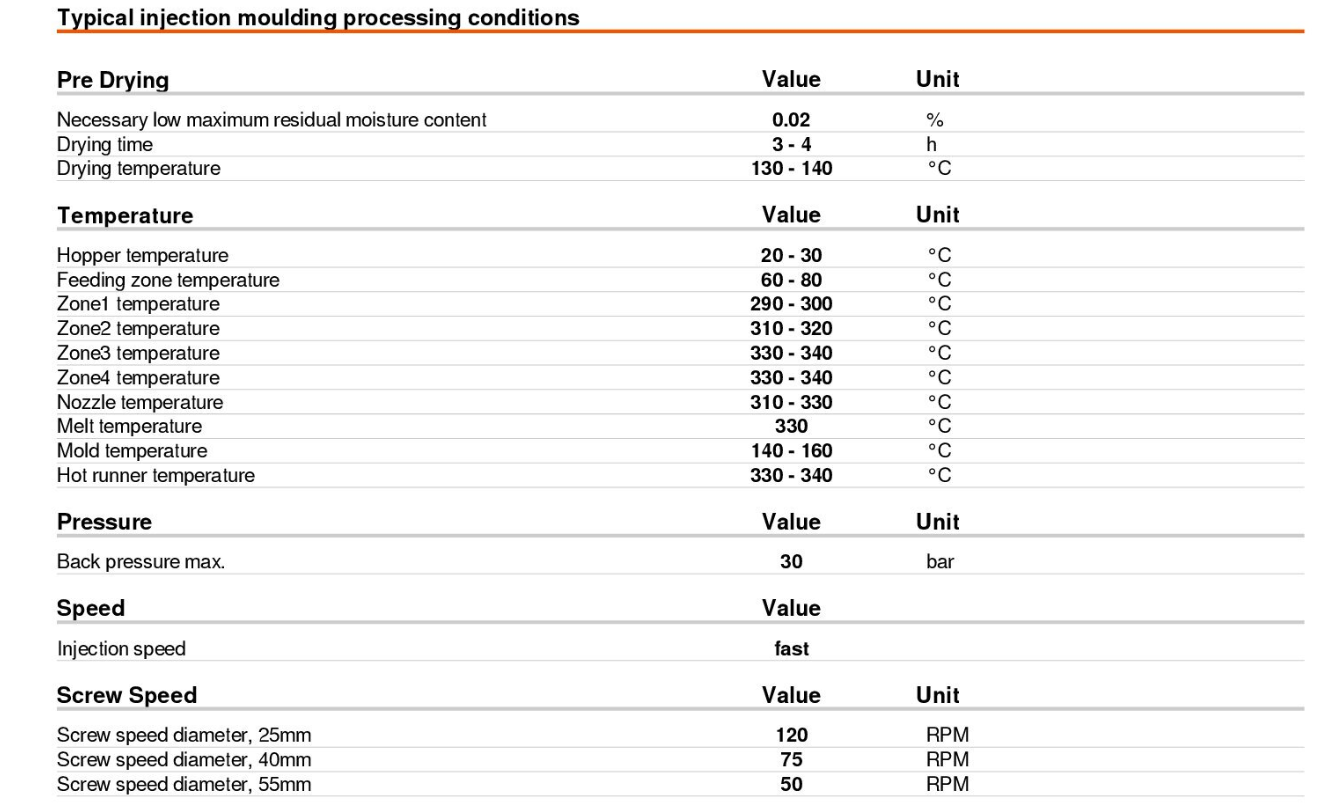Click the 130 - 140 drying temperature value
The image size is (1320, 810).
click(x=790, y=169)
